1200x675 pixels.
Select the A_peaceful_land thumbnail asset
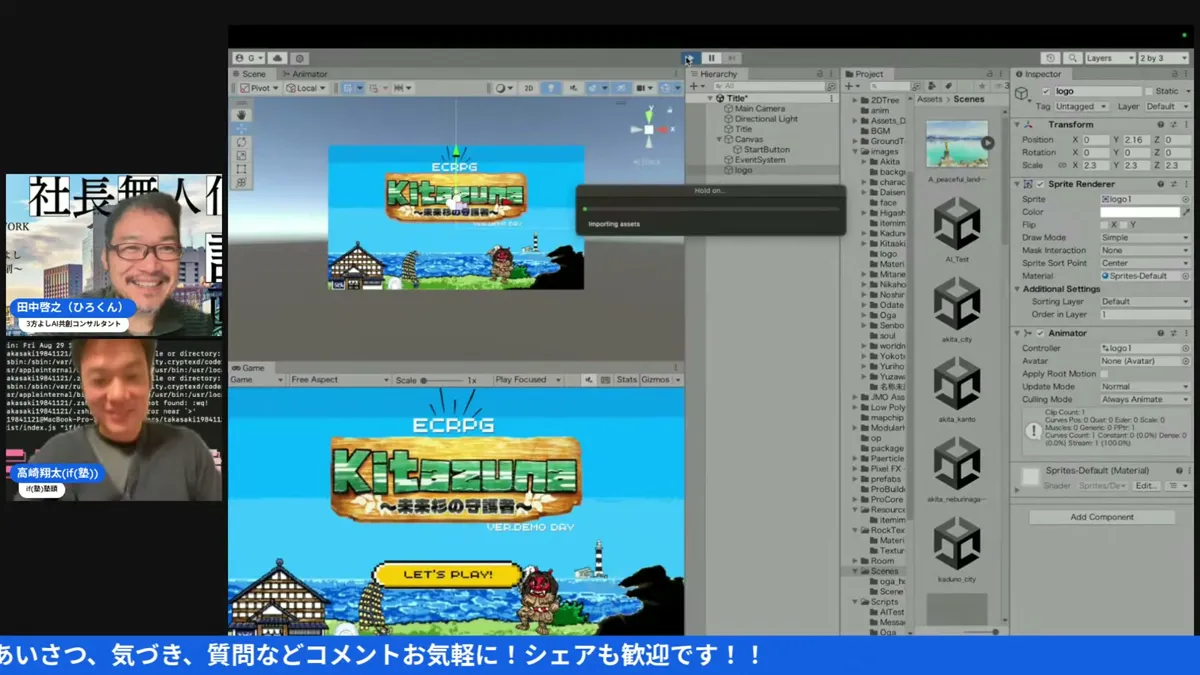point(957,150)
